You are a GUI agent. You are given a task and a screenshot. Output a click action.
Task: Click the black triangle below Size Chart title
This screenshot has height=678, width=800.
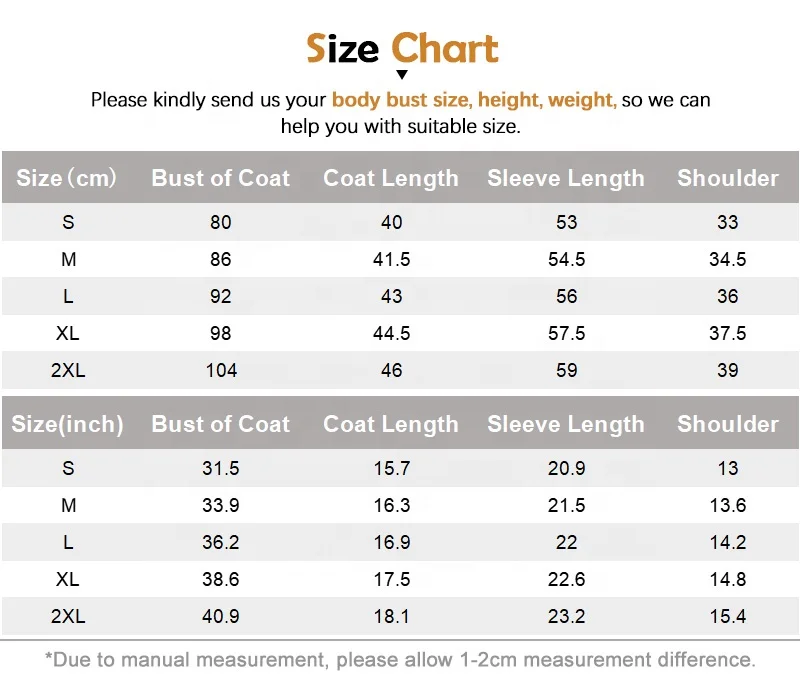402,75
